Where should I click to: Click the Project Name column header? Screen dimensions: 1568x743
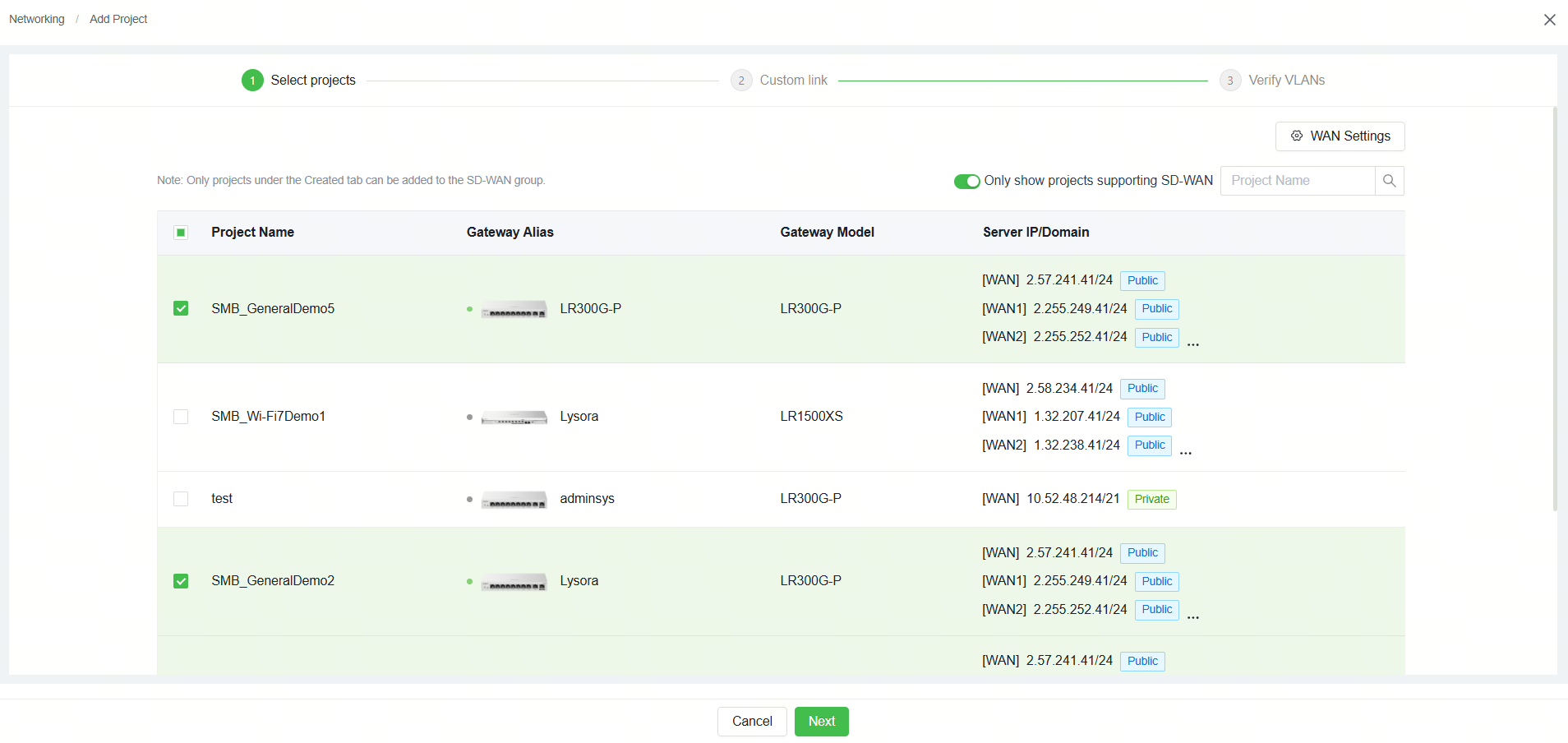(252, 233)
